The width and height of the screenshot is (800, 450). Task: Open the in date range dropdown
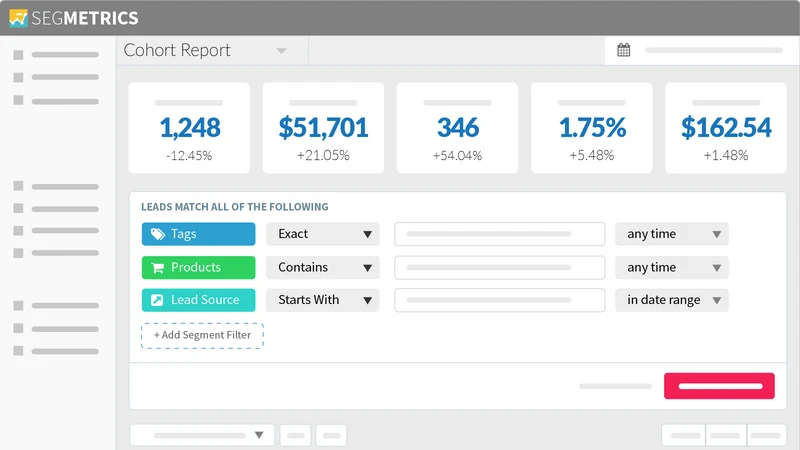click(671, 301)
